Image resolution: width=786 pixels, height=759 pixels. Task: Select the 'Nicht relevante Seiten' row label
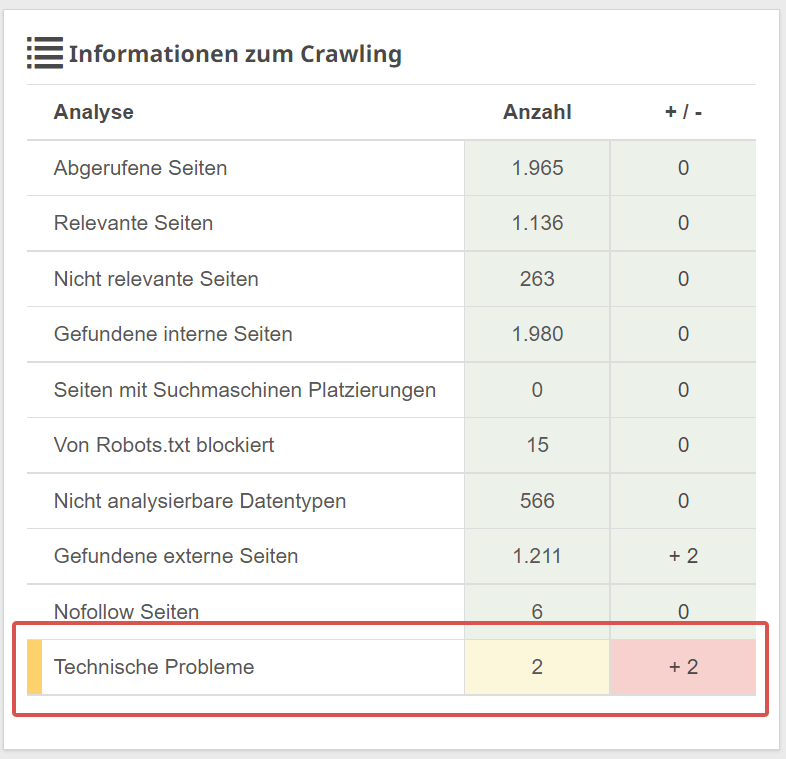(x=156, y=279)
